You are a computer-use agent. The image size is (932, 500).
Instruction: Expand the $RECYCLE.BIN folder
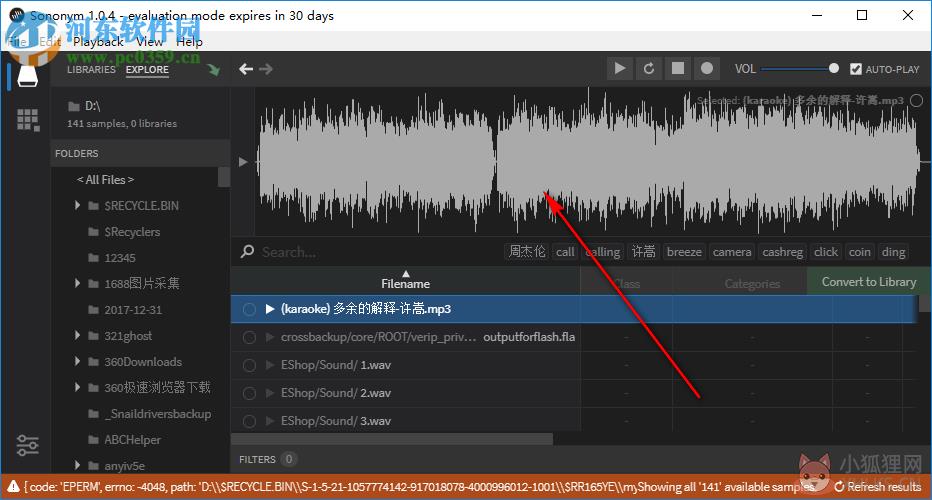point(77,205)
